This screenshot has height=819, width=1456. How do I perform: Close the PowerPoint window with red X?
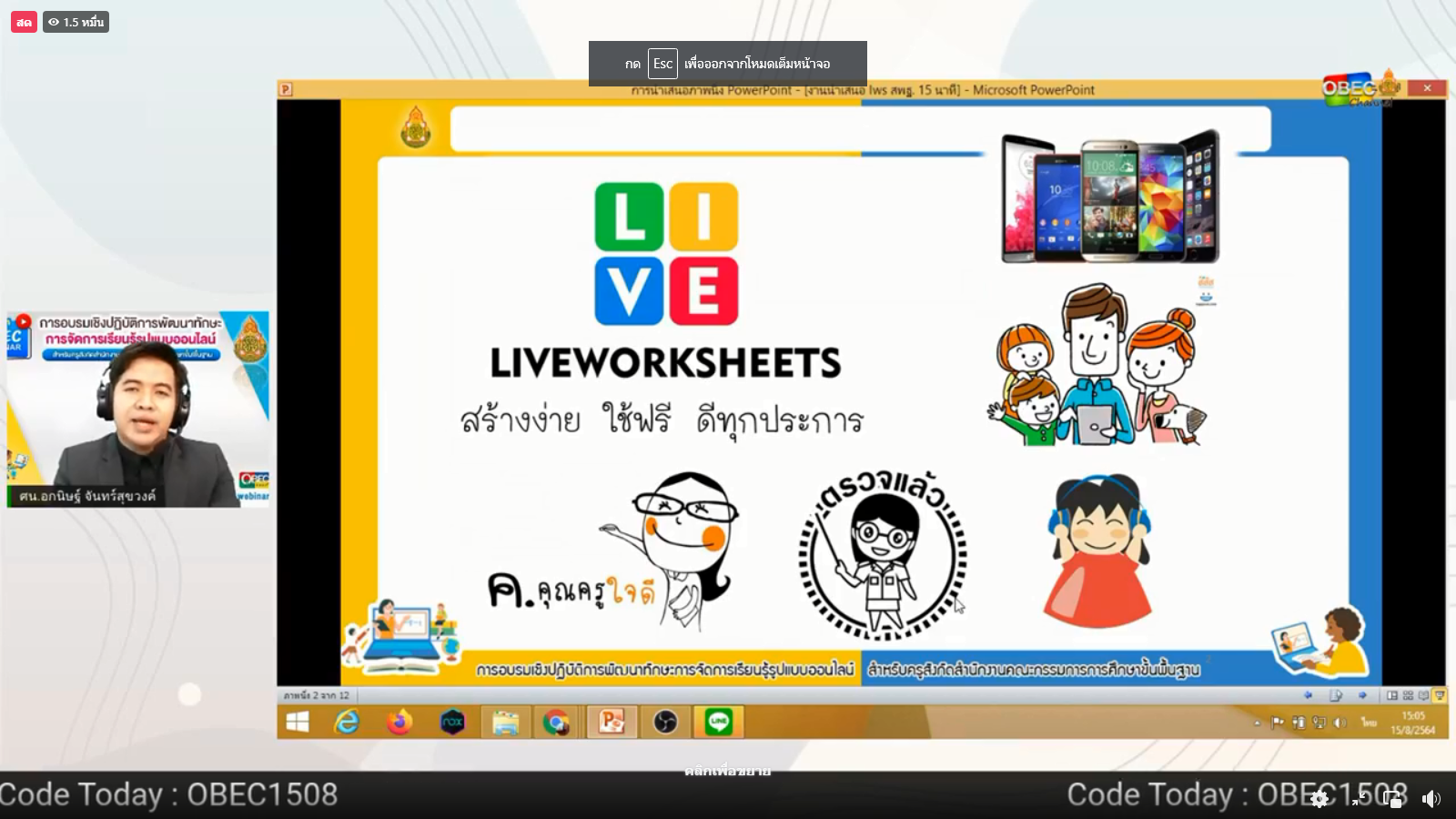point(1426,88)
